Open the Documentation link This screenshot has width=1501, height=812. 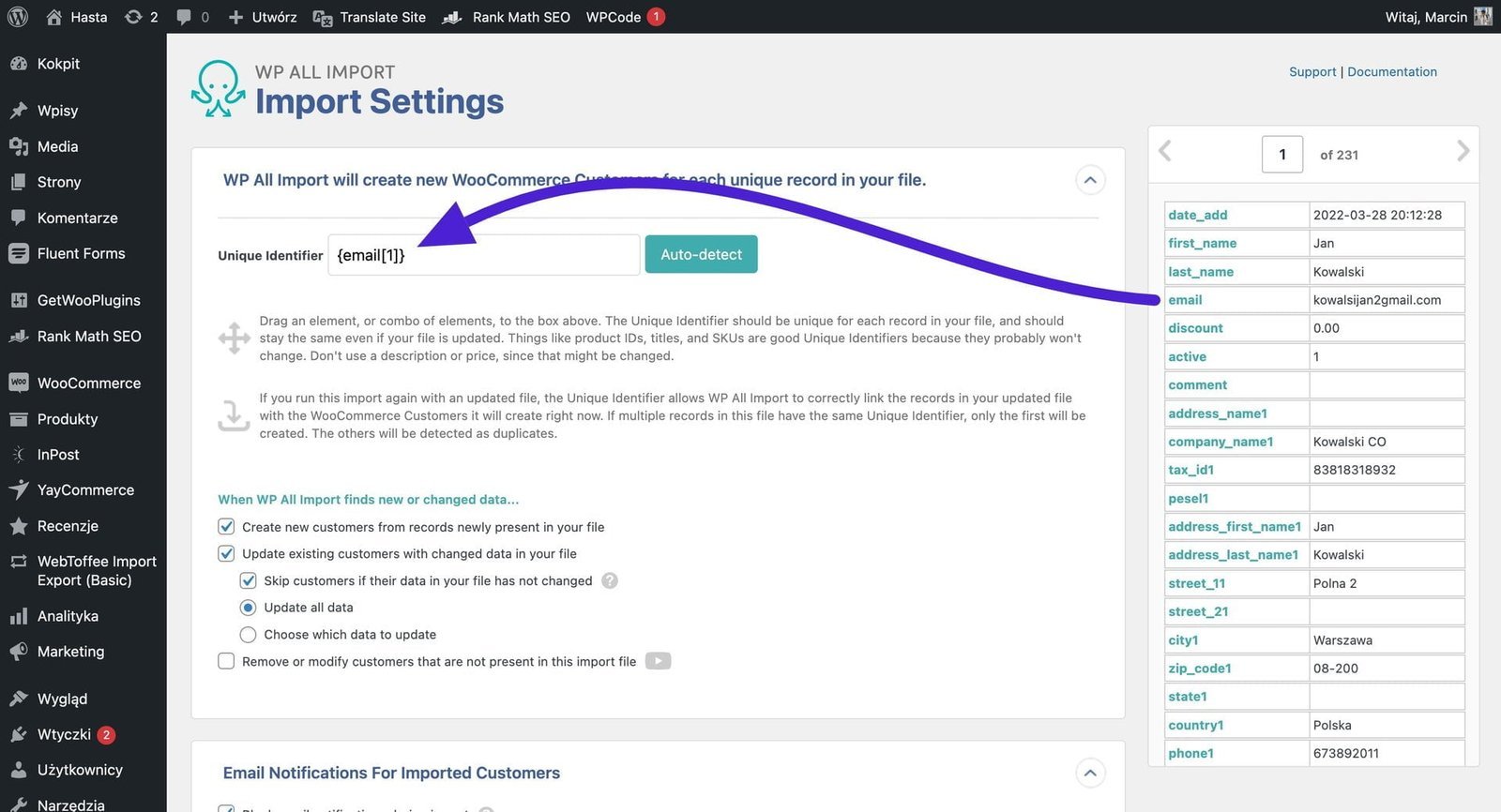click(x=1391, y=72)
